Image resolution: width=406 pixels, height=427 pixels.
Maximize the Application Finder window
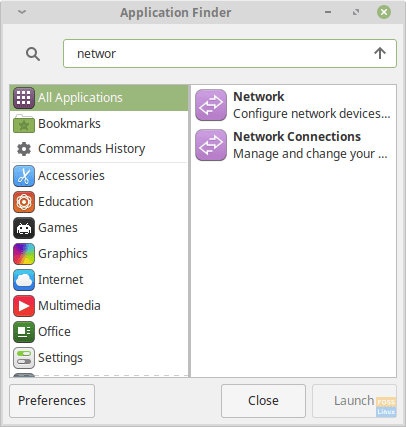coord(356,12)
